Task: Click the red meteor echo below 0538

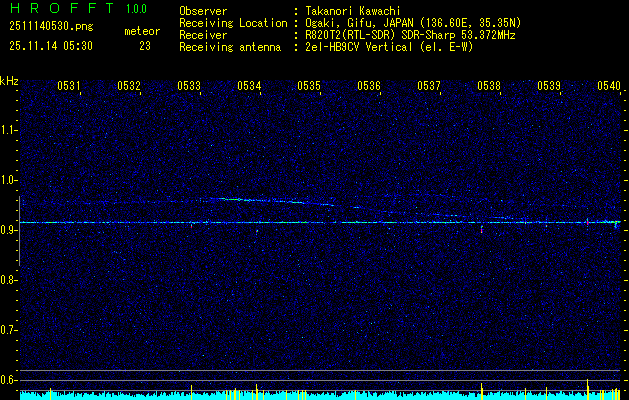Action: click(481, 229)
